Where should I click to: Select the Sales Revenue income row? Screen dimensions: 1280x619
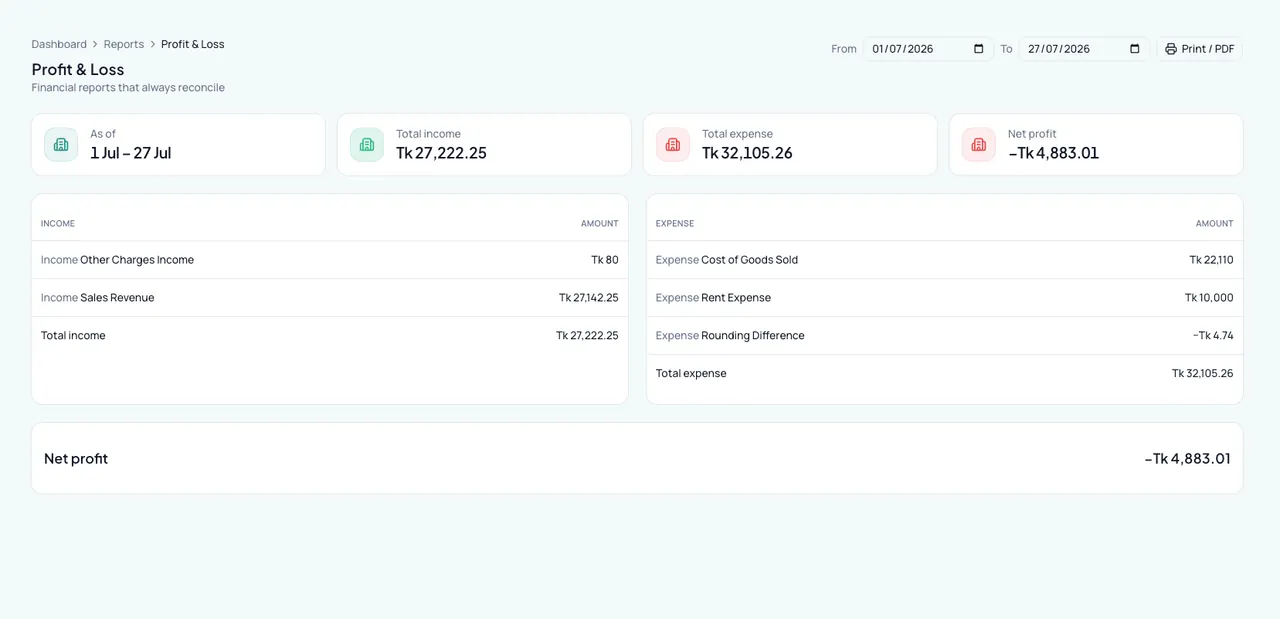330,298
